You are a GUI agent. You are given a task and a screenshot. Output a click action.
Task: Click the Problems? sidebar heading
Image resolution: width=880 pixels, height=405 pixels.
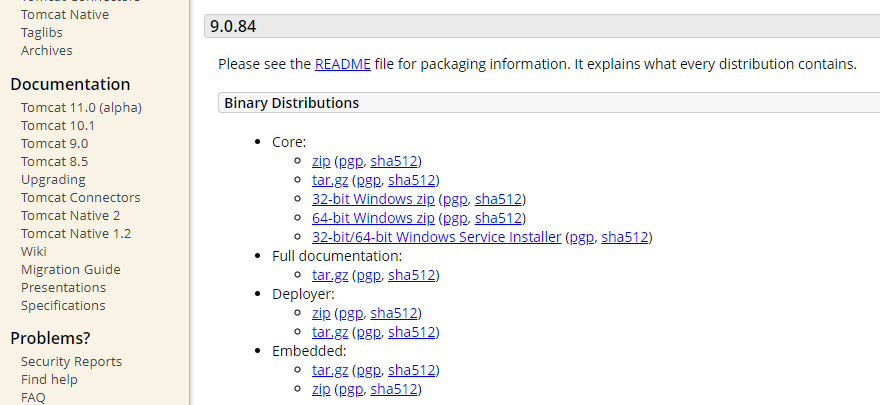[51, 338]
